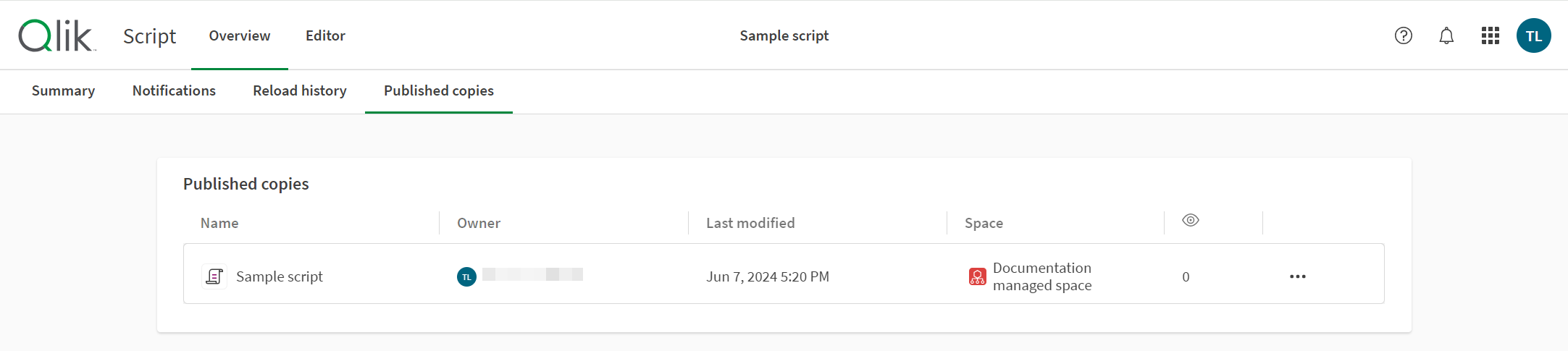The image size is (1568, 351).
Task: Select the Published copies tab
Action: click(439, 90)
